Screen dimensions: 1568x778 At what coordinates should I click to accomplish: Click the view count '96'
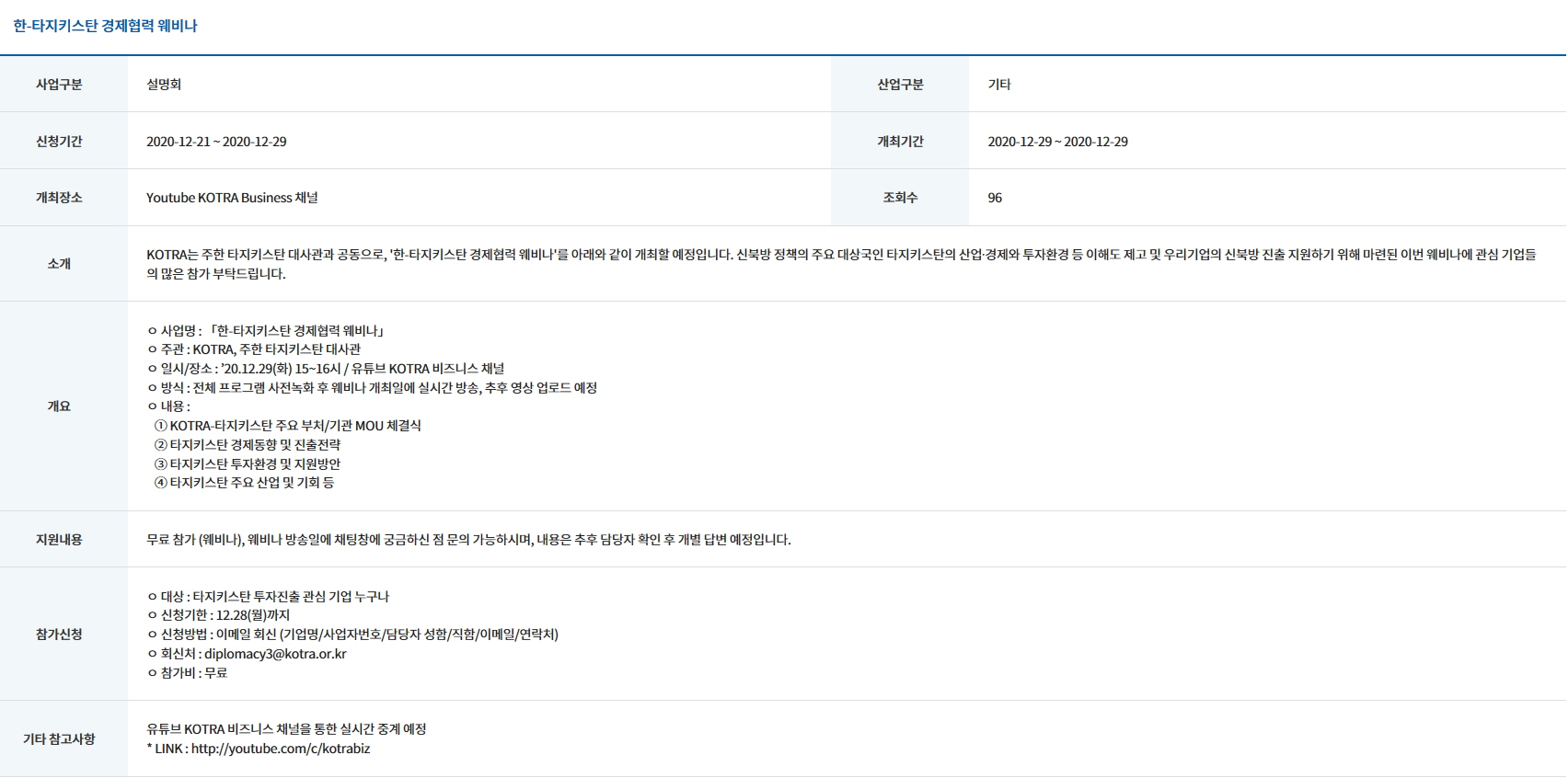[995, 198]
